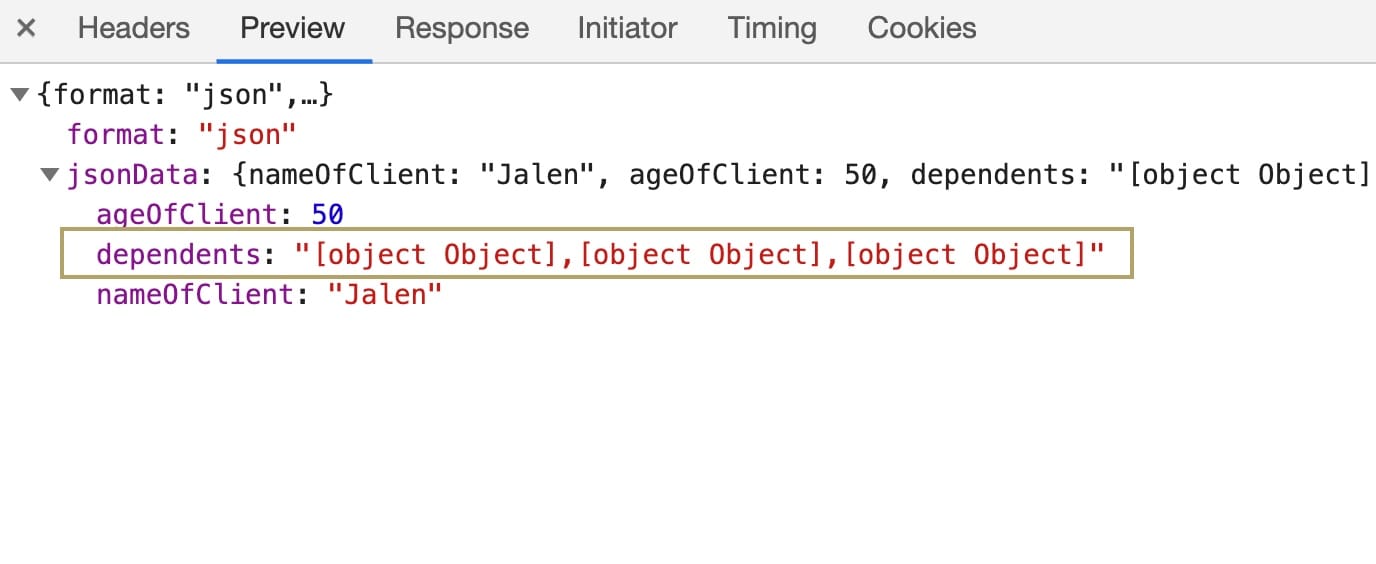Select the jsonData property key
Viewport: 1376px width, 564px height.
point(134,175)
